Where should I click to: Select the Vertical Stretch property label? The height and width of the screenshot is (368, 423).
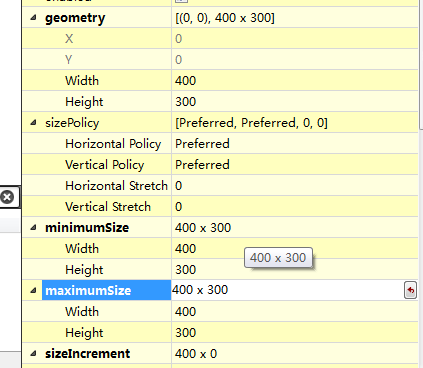108,207
